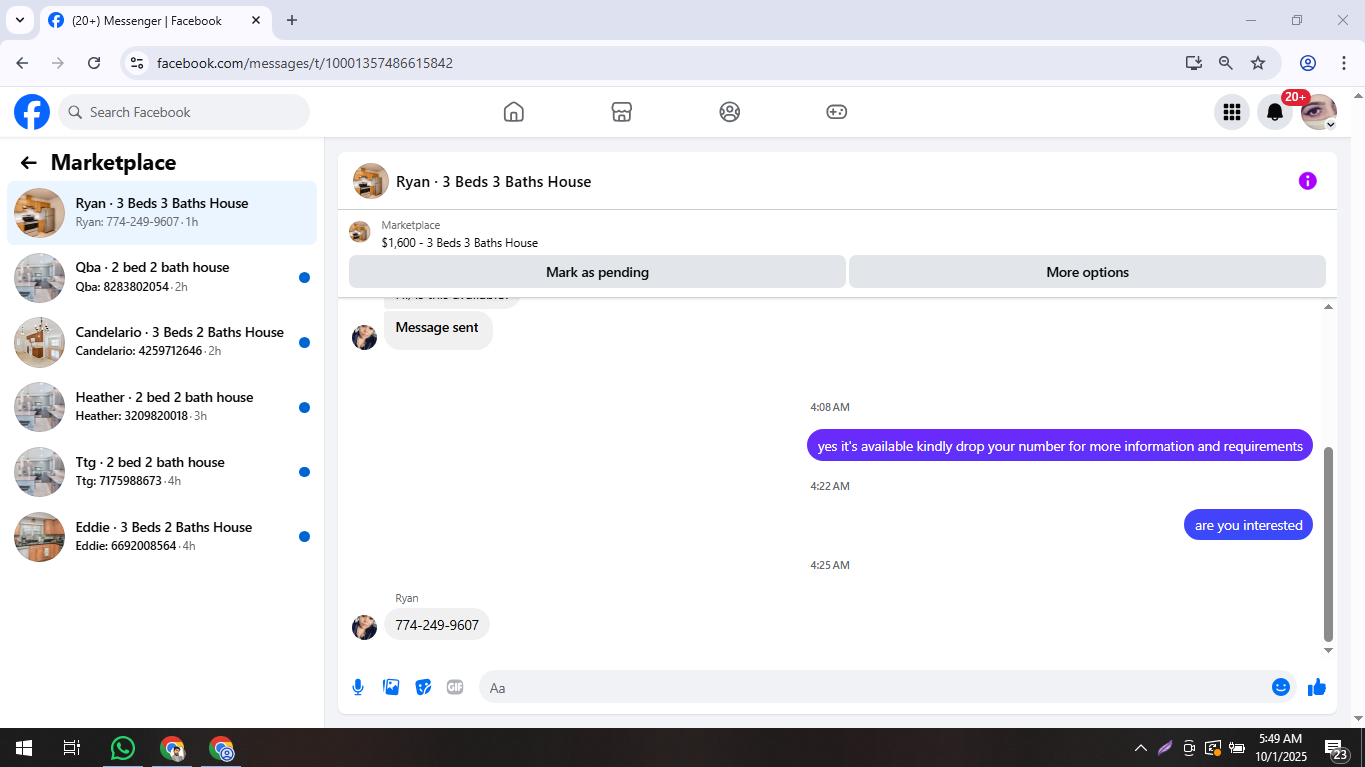This screenshot has width=1365, height=767.
Task: Click install app icon in address bar
Action: (1194, 63)
